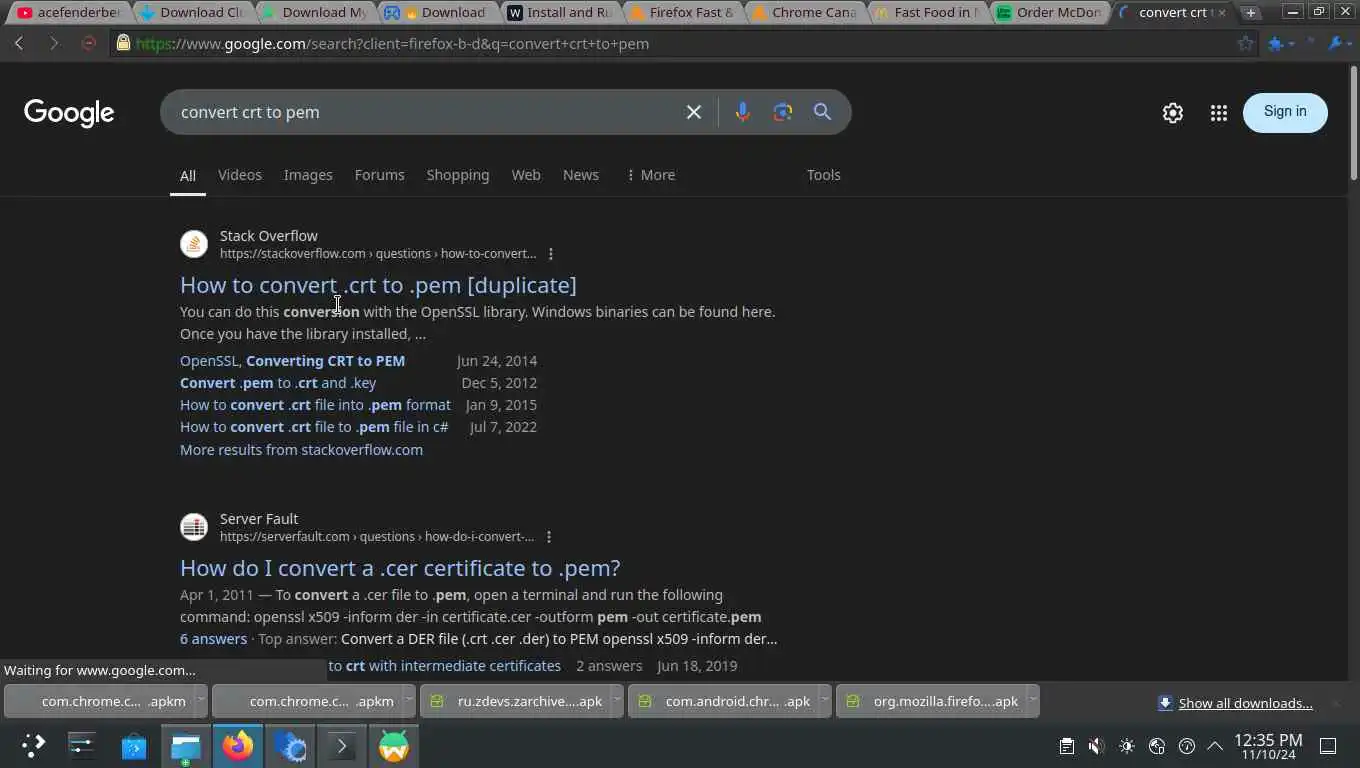Viewport: 1360px width, 768px height.
Task: Bookmark this page with the star
Action: pos(1245,43)
